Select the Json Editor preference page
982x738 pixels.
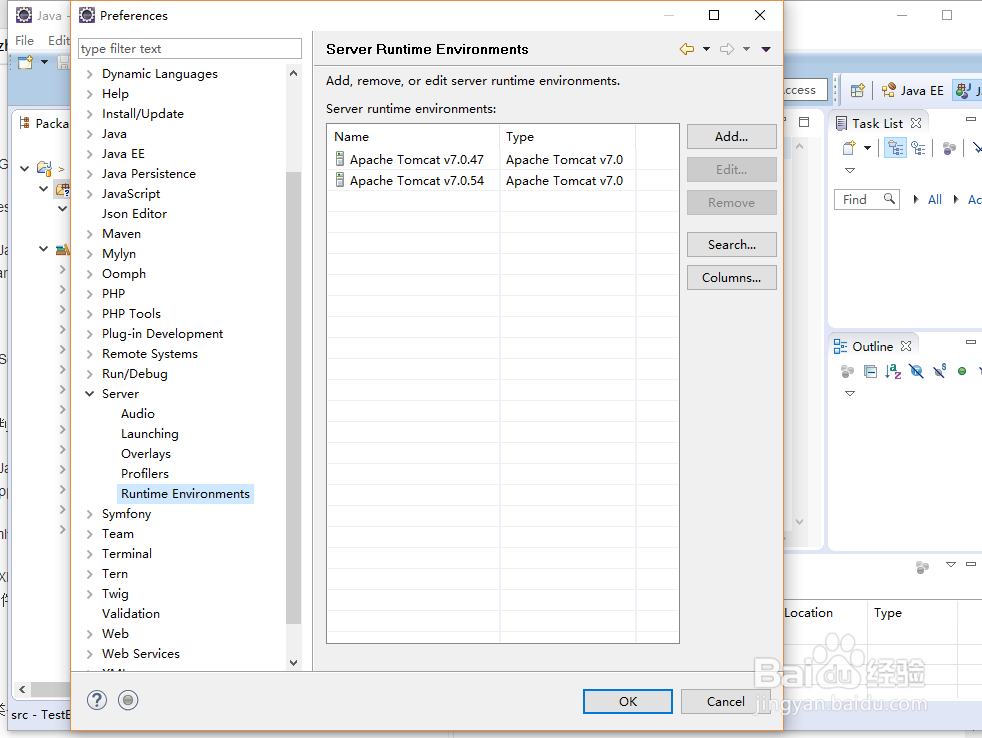[135, 214]
